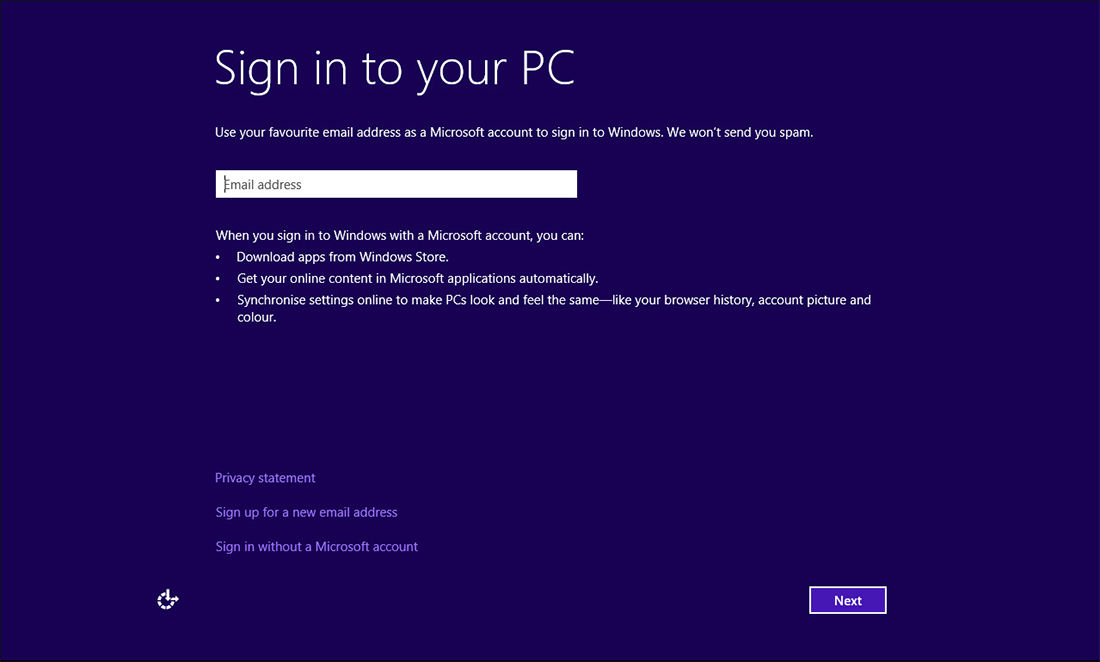Click the Next button
Screen dimensions: 1100x662
tap(847, 600)
